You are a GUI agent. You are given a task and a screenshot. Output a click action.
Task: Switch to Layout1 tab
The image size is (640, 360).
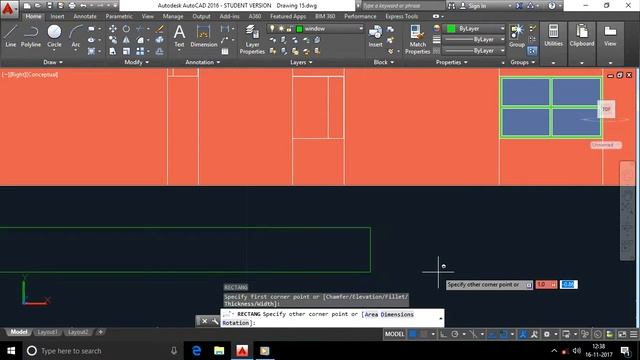tap(47, 332)
